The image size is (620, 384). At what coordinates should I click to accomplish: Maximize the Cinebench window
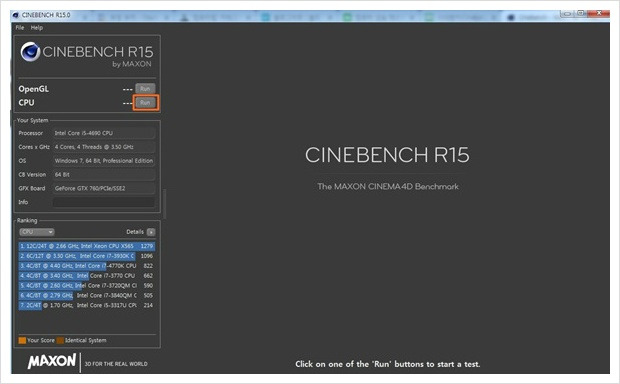(580, 13)
